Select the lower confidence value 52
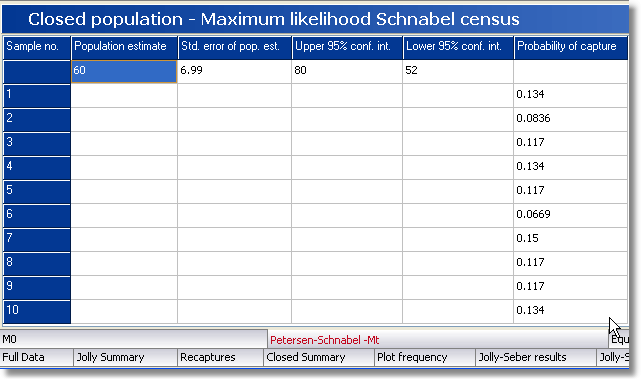This screenshot has width=641, height=381. point(458,72)
